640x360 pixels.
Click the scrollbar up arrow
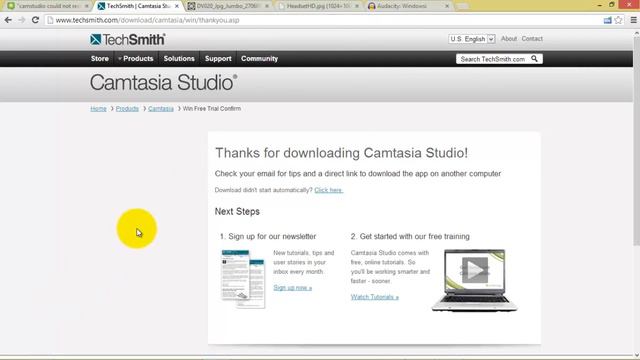coord(636,34)
